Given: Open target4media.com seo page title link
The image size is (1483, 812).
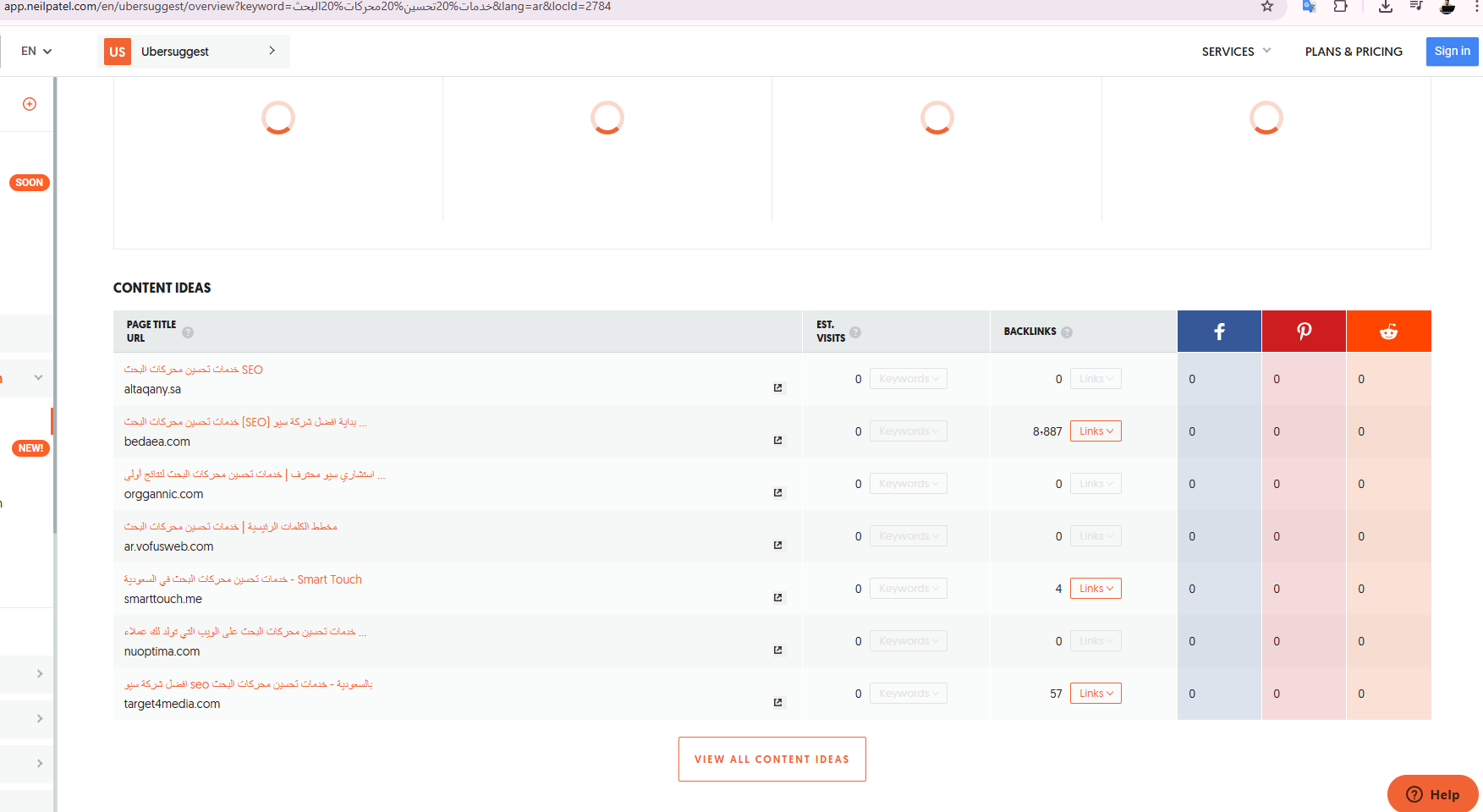Looking at the screenshot, I should 248,684.
